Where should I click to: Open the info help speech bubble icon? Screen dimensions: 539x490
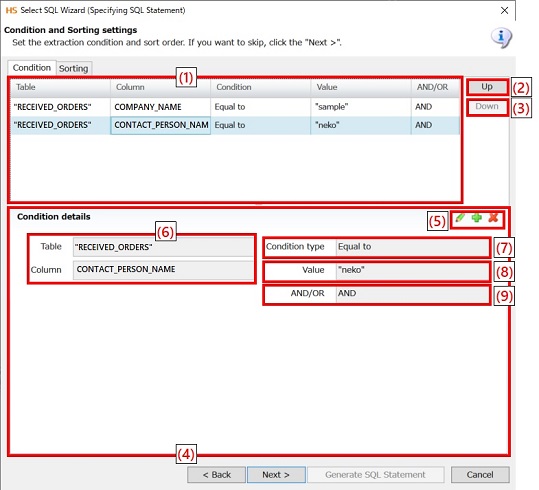[501, 38]
